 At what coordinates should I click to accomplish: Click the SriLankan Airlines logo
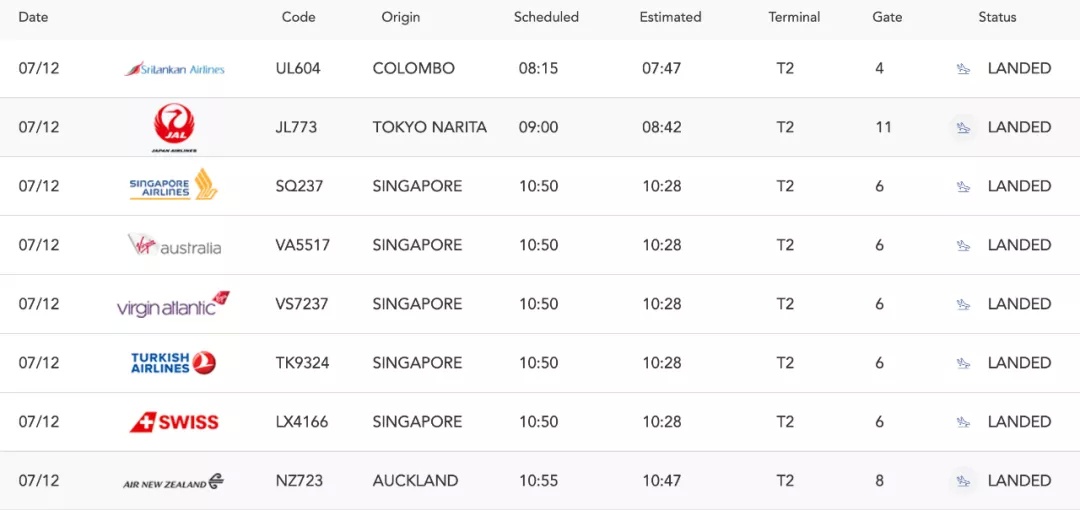click(174, 69)
